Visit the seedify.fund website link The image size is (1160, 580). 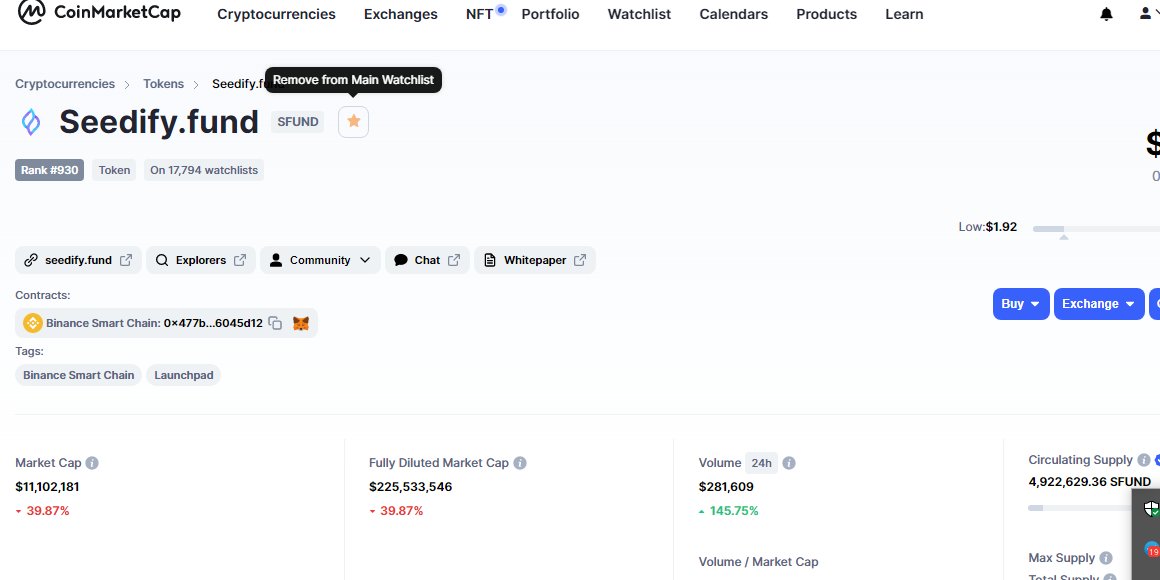(x=77, y=259)
